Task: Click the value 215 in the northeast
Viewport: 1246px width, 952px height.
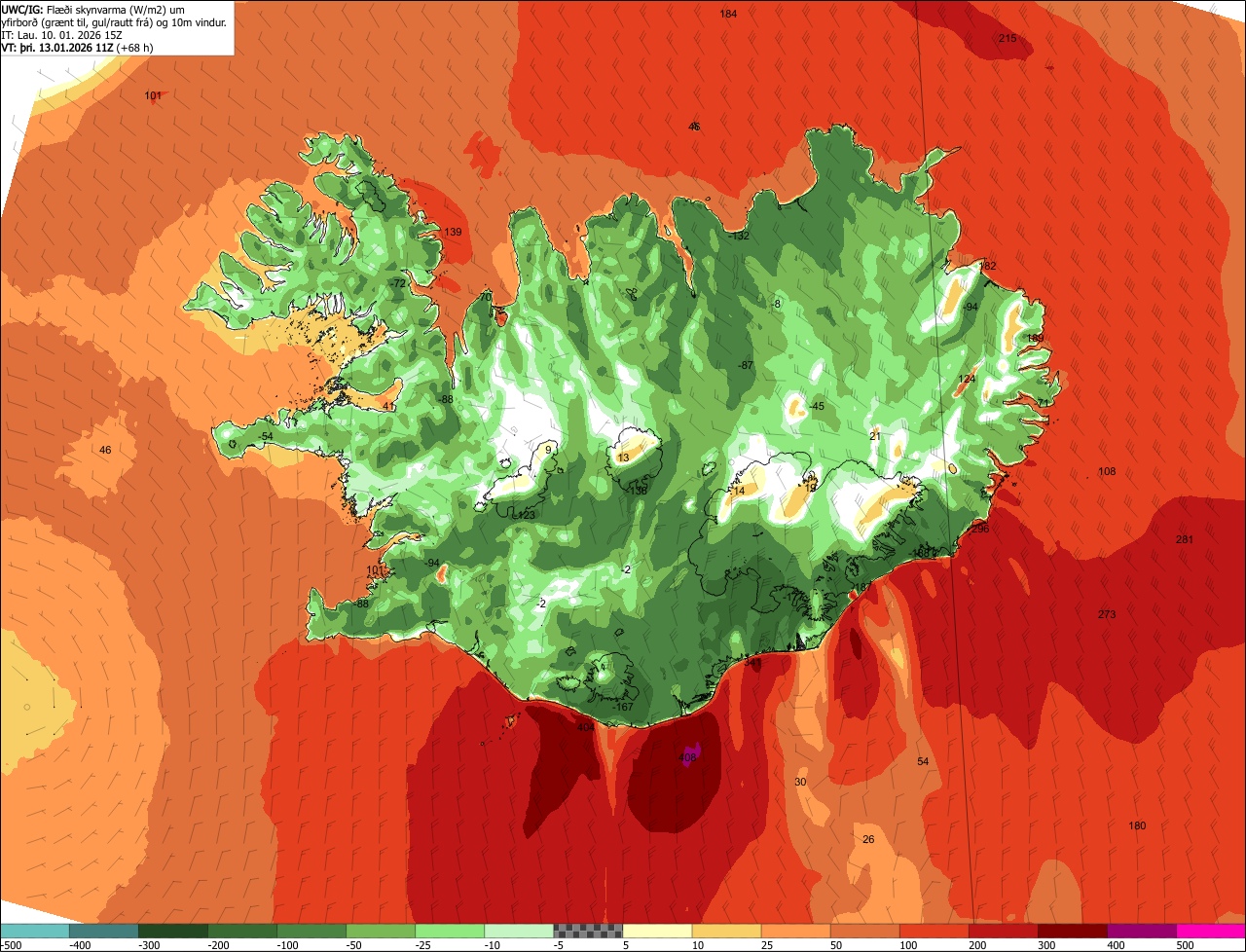Action: point(1008,38)
